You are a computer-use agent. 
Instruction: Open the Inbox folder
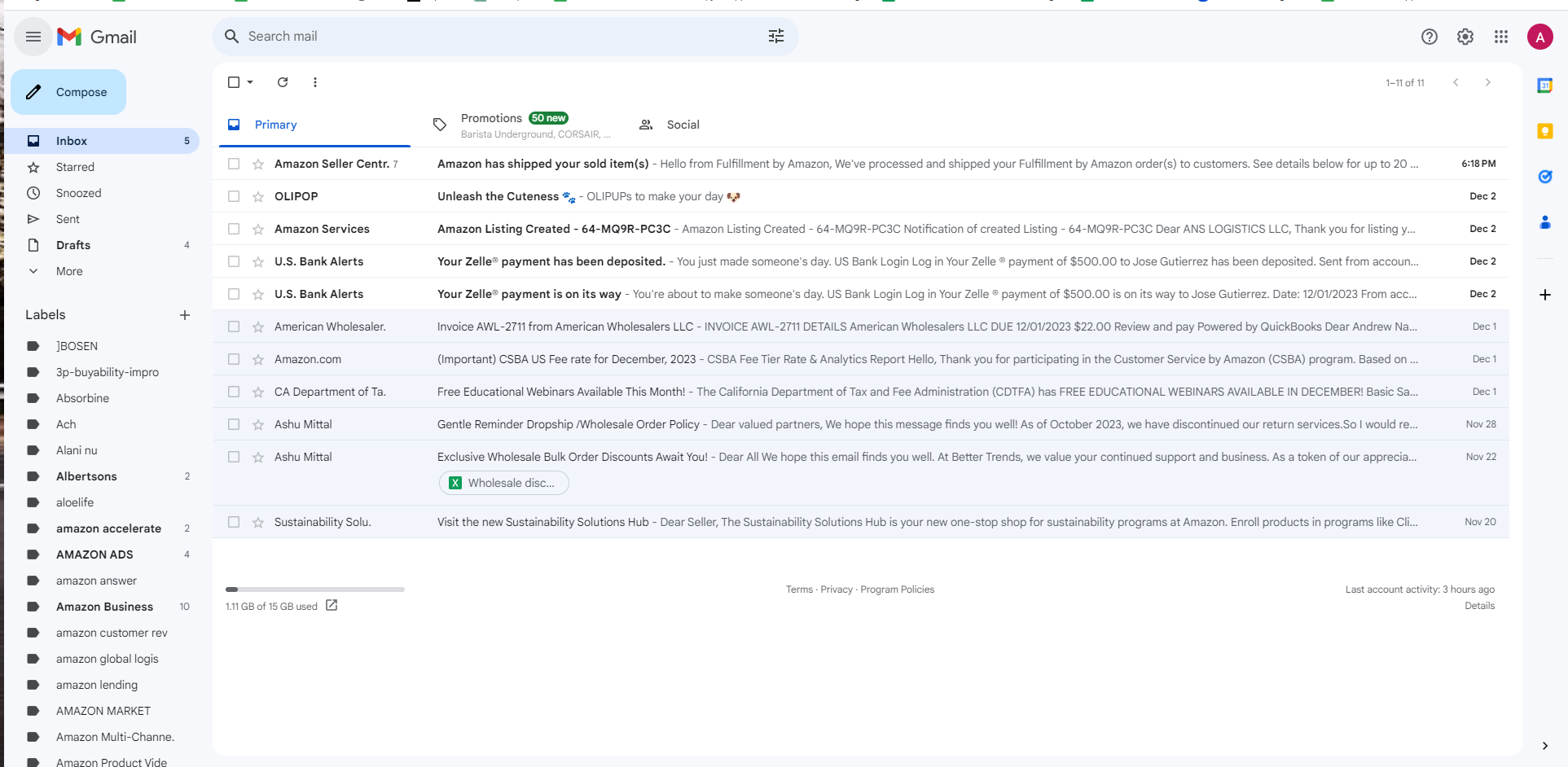coord(102,141)
